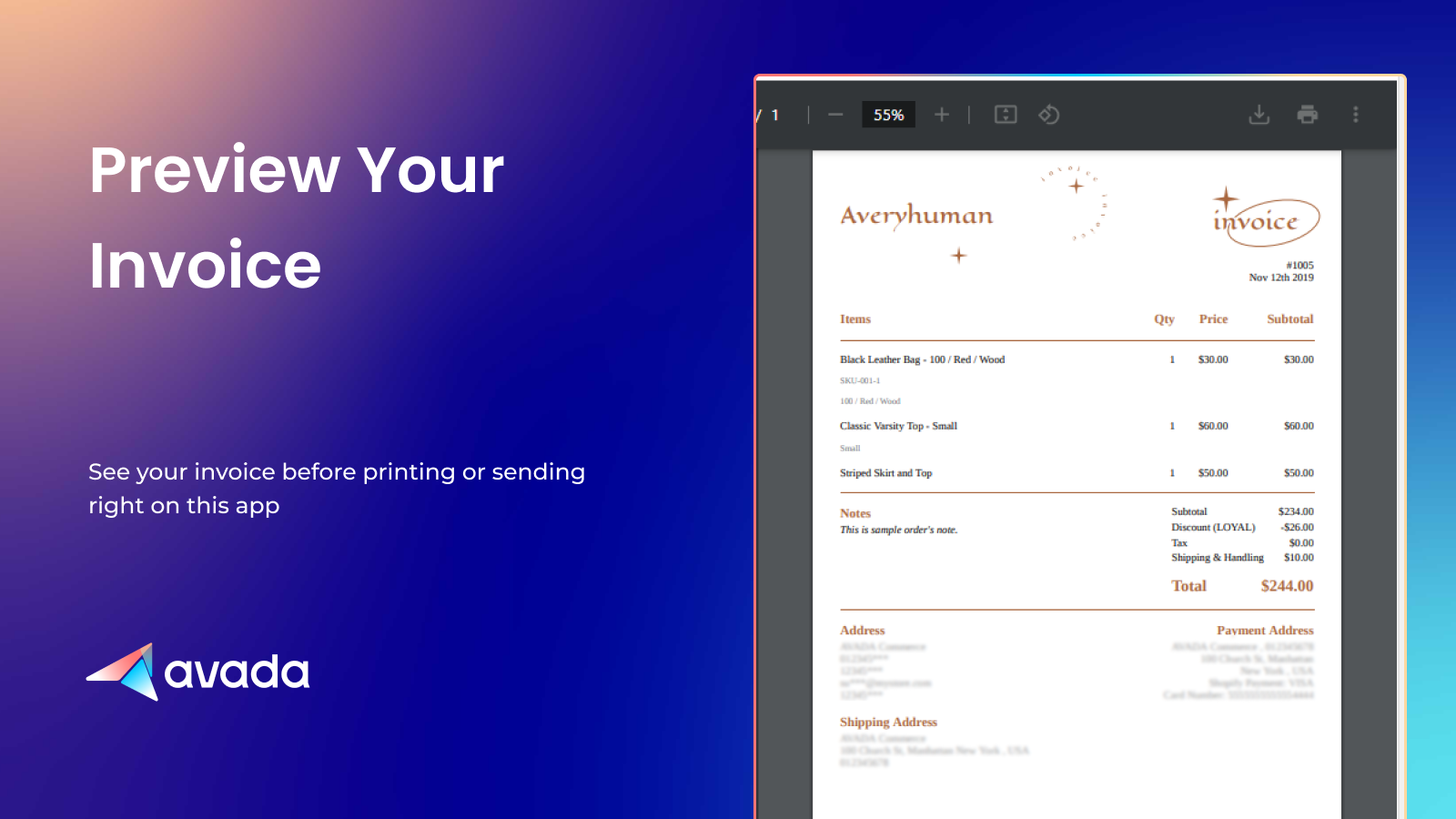1456x819 pixels.
Task: Click the see your invoice description text
Action: [x=337, y=489]
